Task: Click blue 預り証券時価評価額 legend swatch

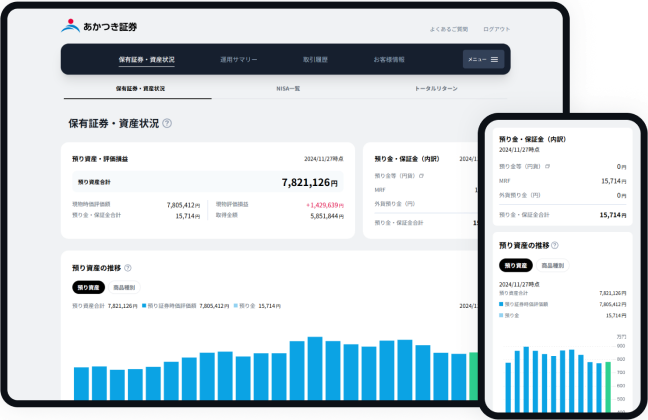Action: (x=144, y=305)
